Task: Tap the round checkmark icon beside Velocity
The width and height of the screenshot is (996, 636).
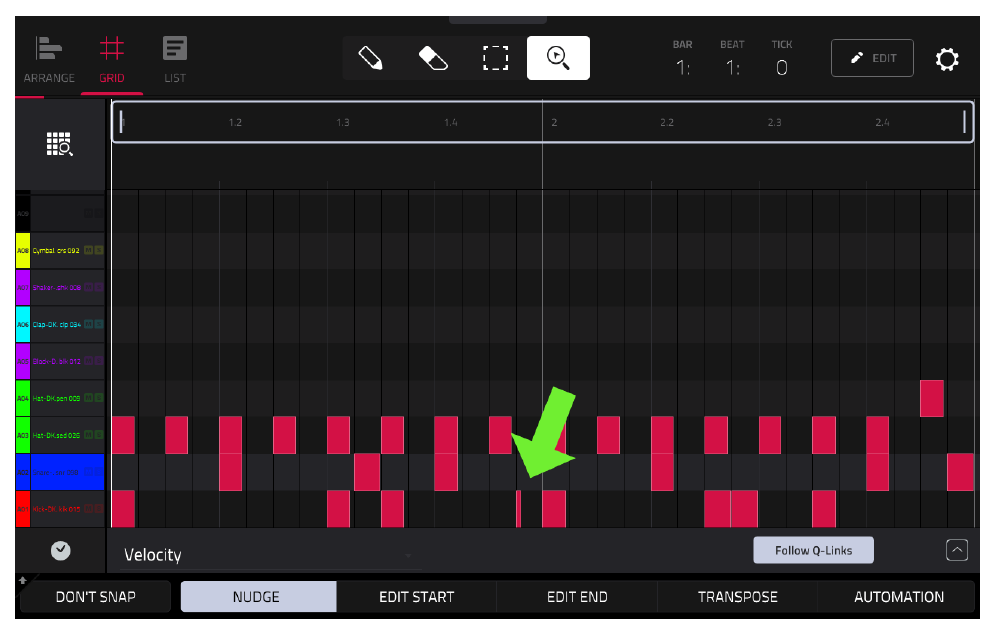Action: pyautogui.click(x=60, y=550)
